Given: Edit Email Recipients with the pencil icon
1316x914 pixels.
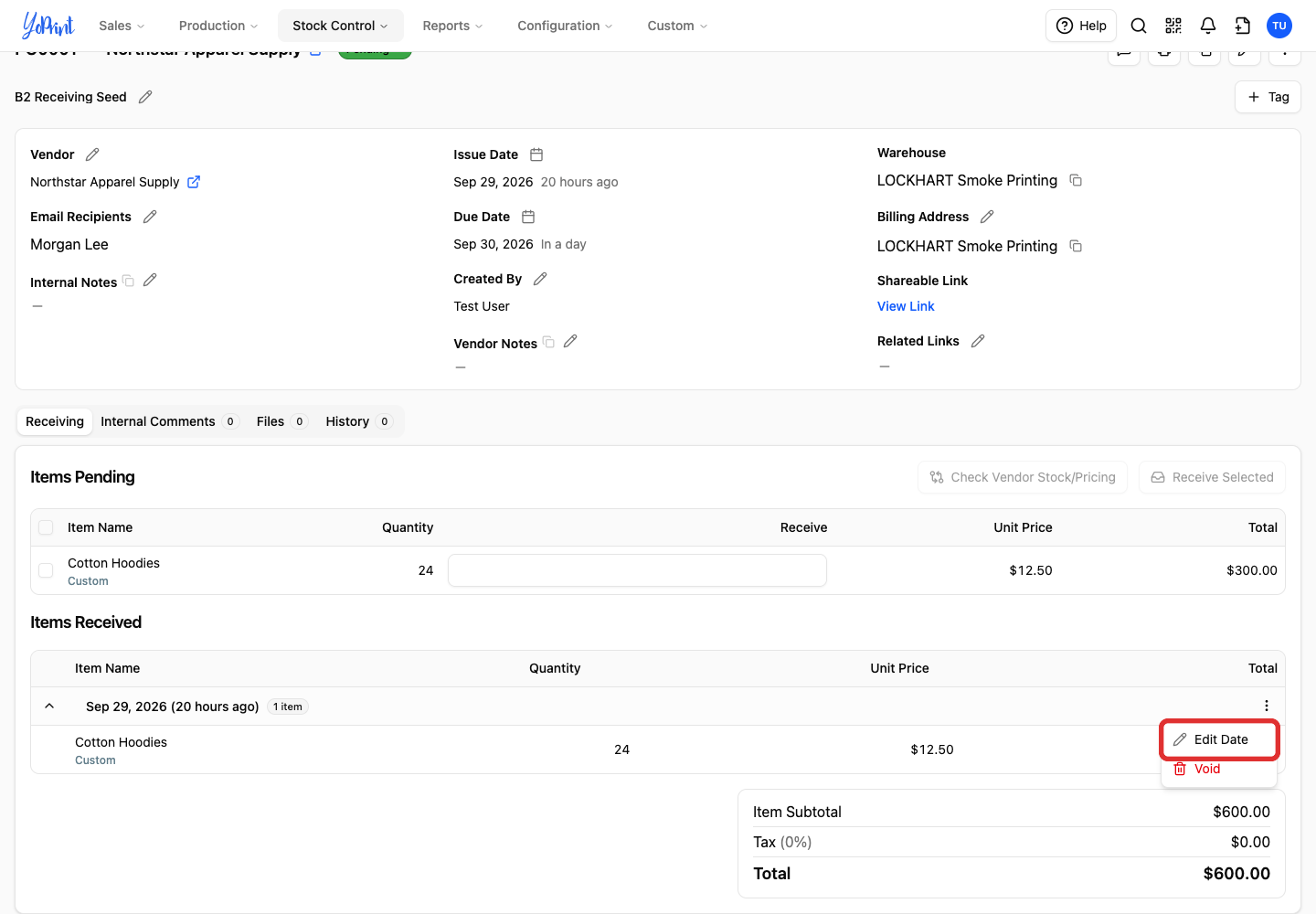Looking at the screenshot, I should pos(150,217).
